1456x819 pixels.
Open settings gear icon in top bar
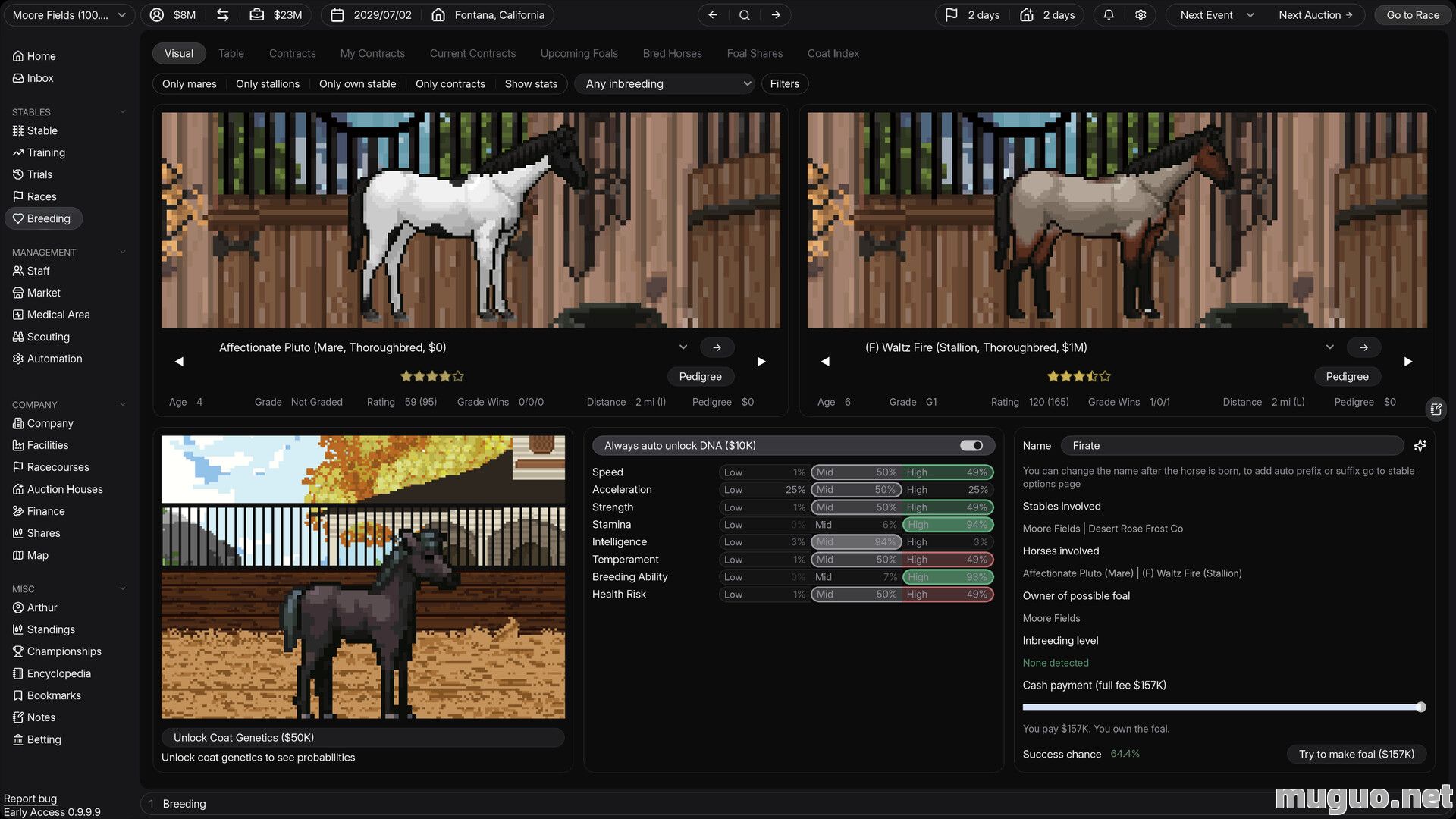coord(1140,15)
